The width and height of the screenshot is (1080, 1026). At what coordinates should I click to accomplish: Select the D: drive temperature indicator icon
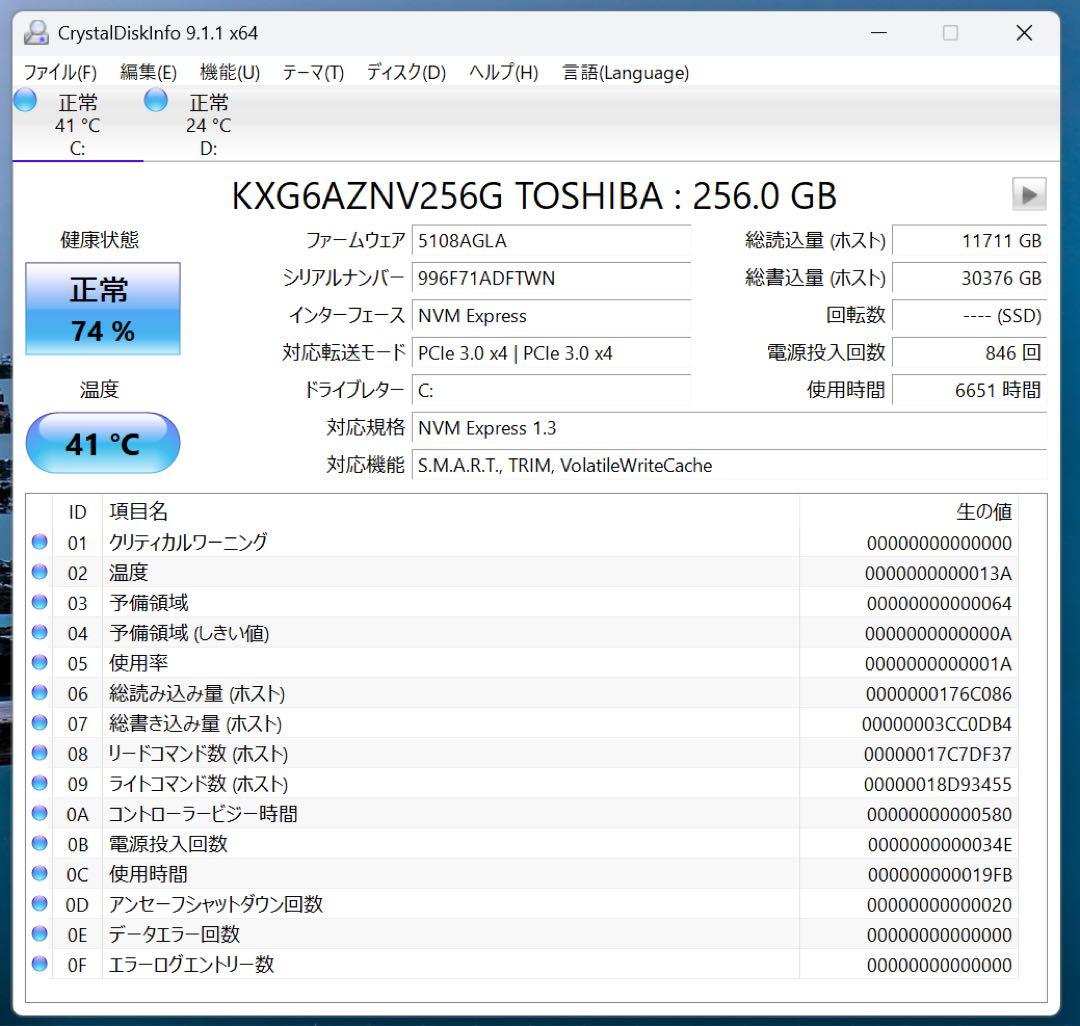(x=156, y=99)
